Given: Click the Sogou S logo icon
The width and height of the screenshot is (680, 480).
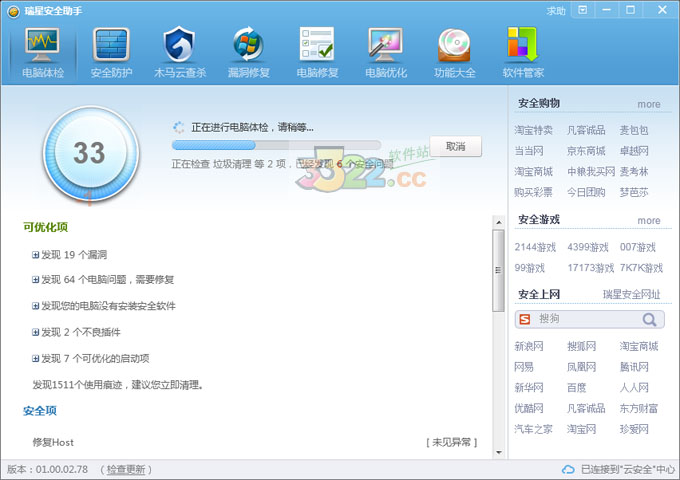Looking at the screenshot, I should (525, 320).
